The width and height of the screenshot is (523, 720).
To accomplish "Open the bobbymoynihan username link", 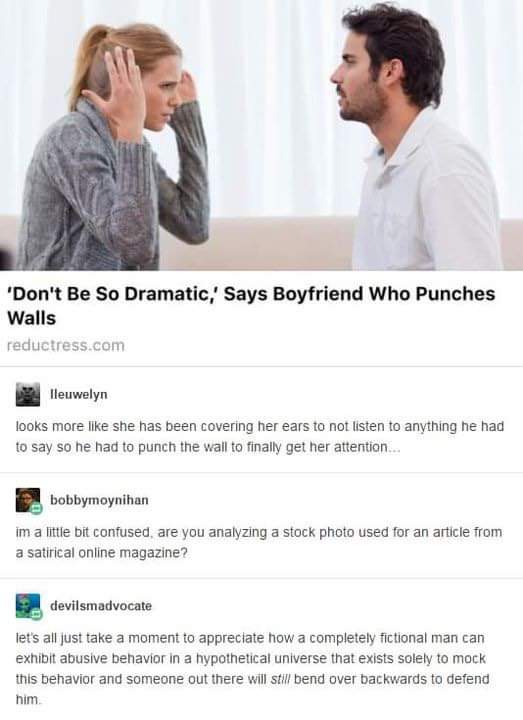I will click(x=99, y=500).
